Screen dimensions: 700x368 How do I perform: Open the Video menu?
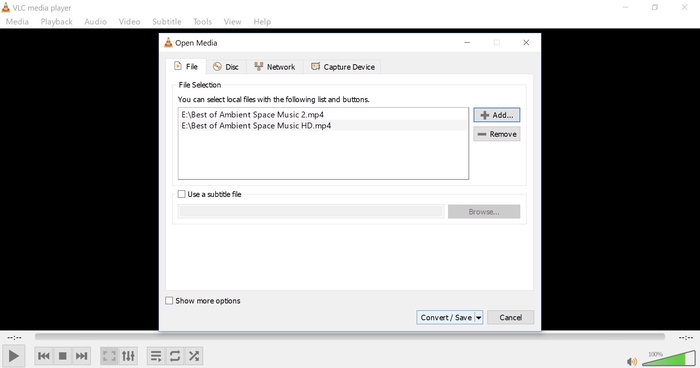pyautogui.click(x=129, y=21)
